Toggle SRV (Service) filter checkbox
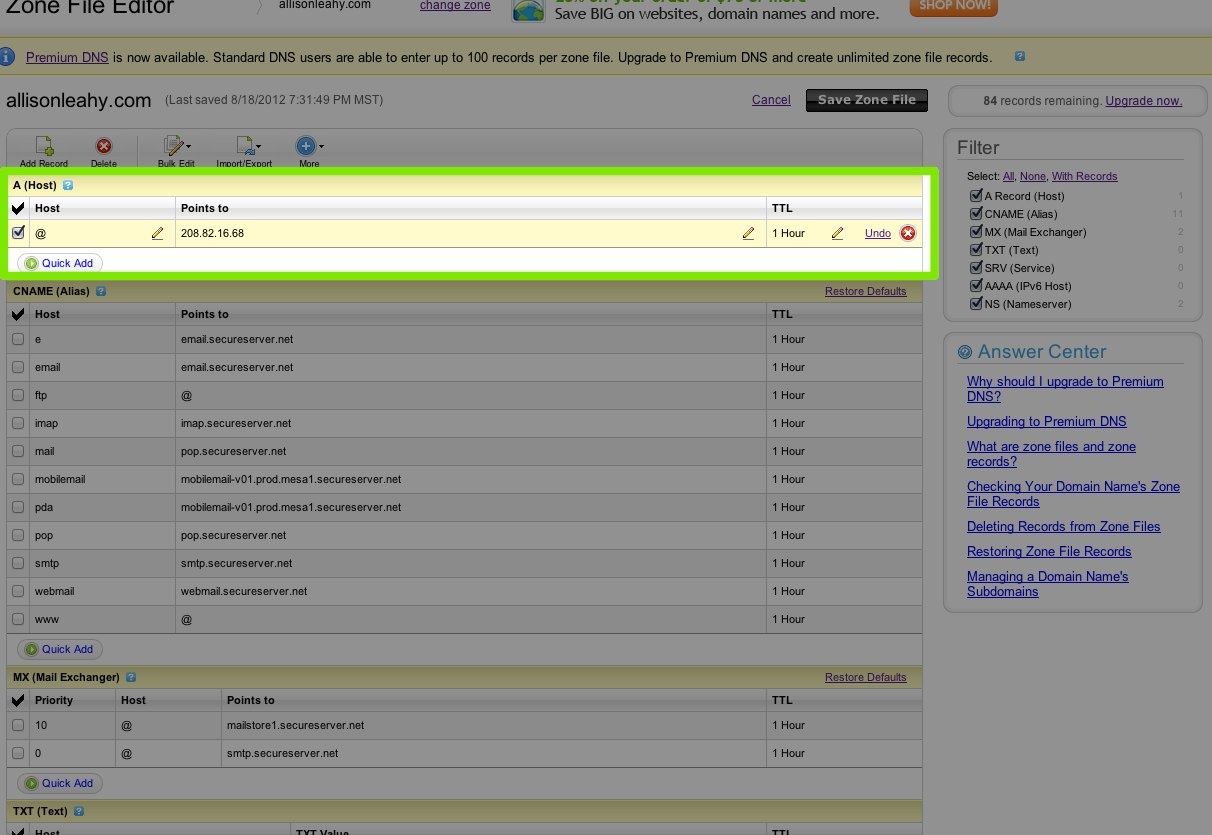The height and width of the screenshot is (835, 1212). coord(976,268)
